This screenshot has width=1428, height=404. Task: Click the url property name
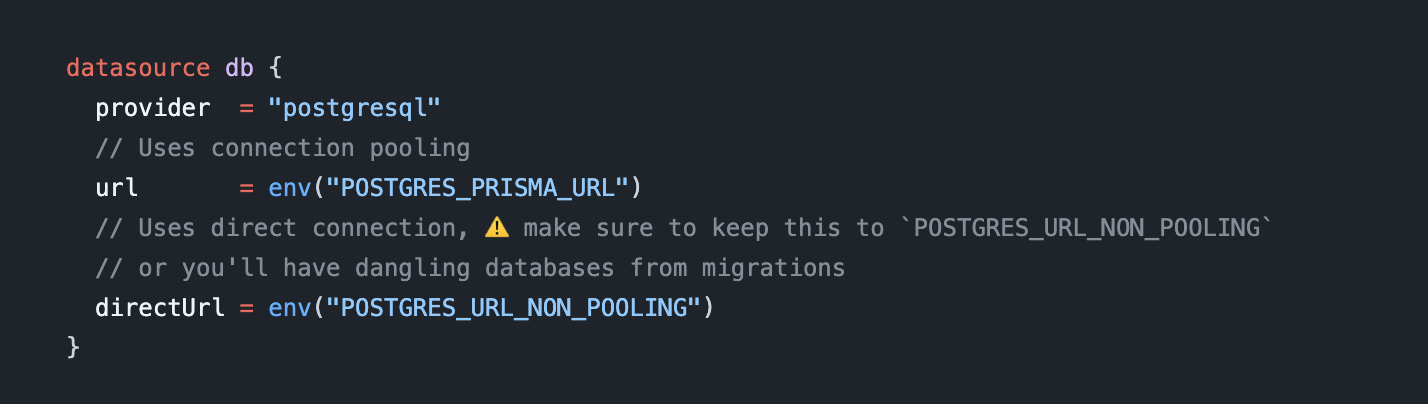117,188
